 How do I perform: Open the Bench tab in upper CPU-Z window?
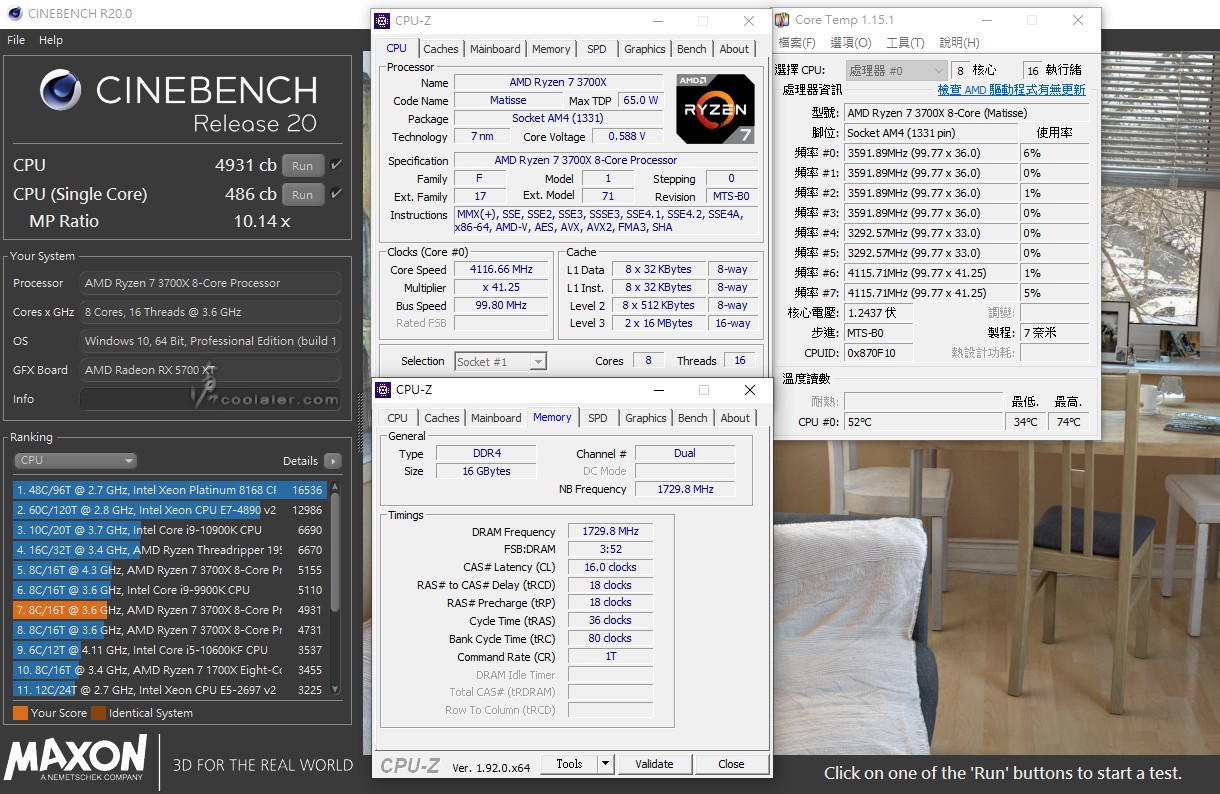pyautogui.click(x=692, y=49)
